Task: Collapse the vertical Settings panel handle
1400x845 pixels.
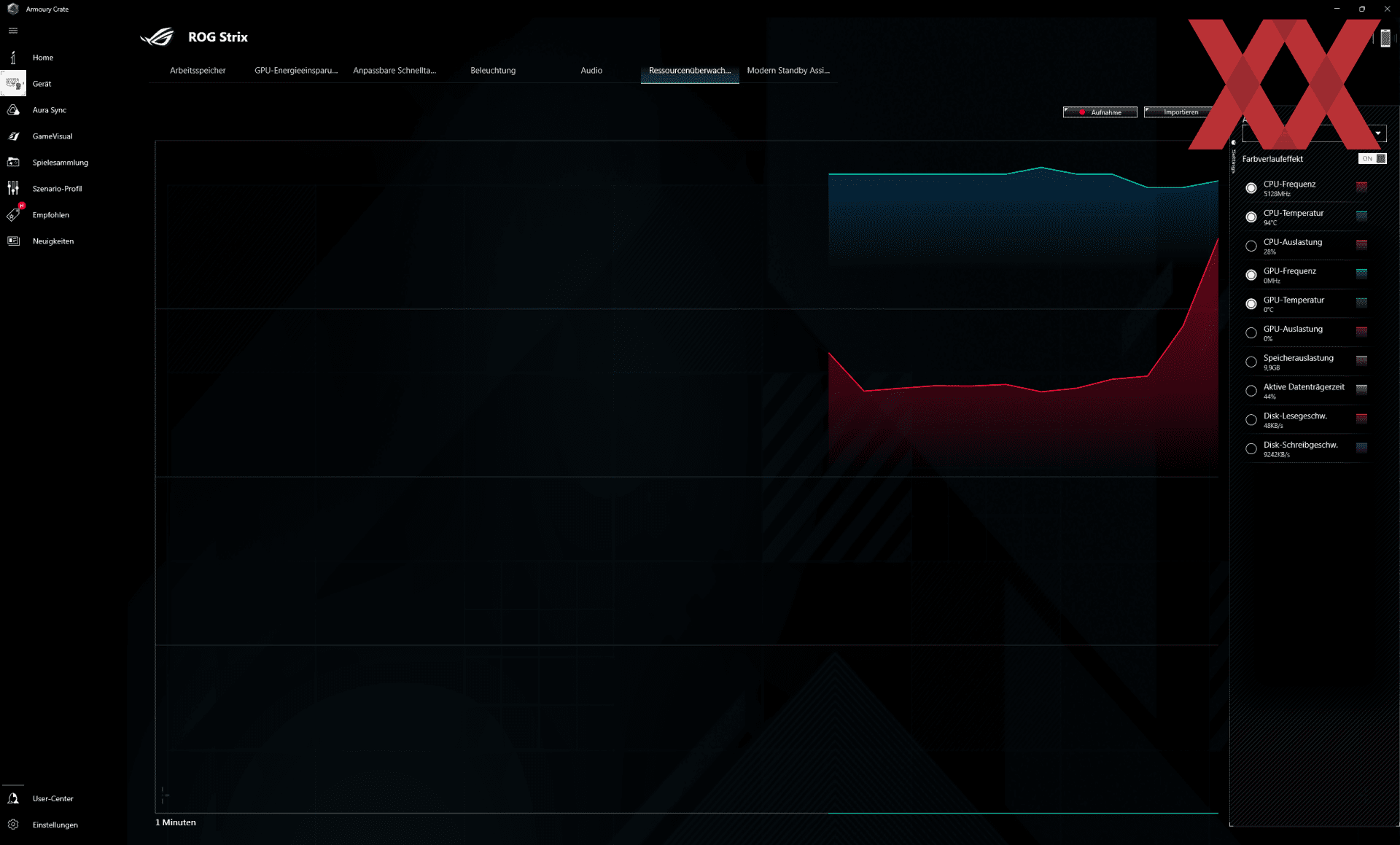Action: pyautogui.click(x=1234, y=157)
